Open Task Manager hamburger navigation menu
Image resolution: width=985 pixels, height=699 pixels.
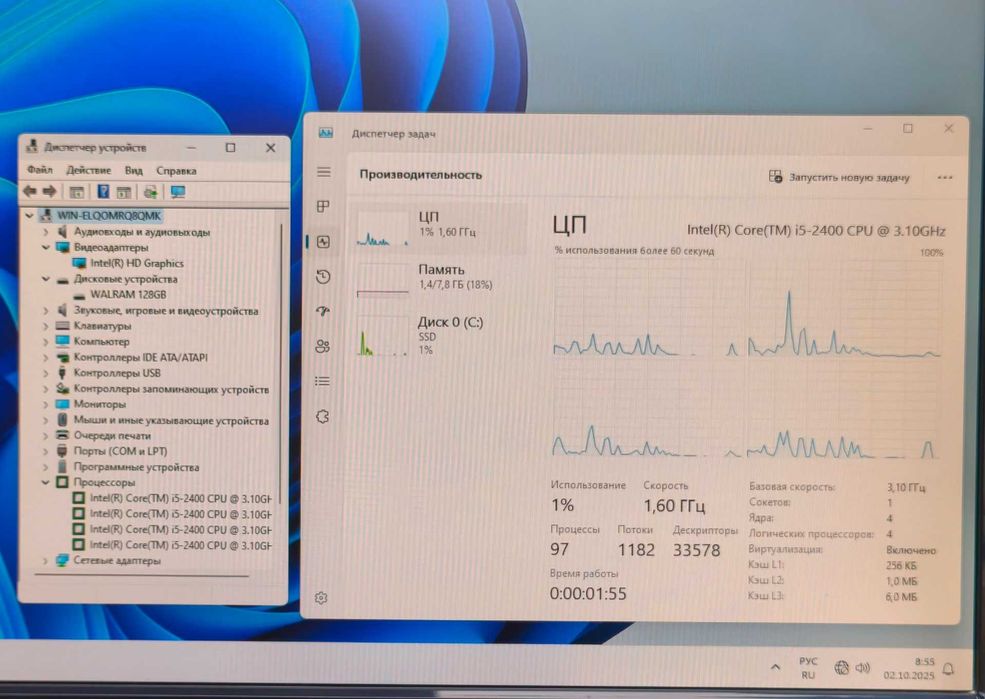[x=324, y=171]
